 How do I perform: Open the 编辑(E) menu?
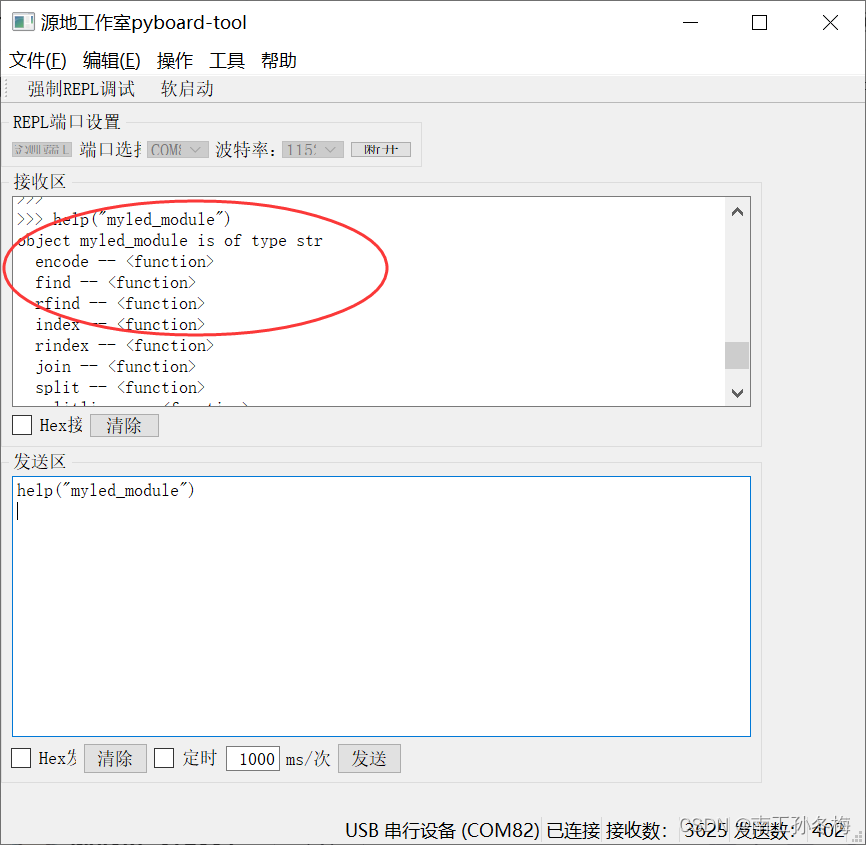(x=112, y=60)
